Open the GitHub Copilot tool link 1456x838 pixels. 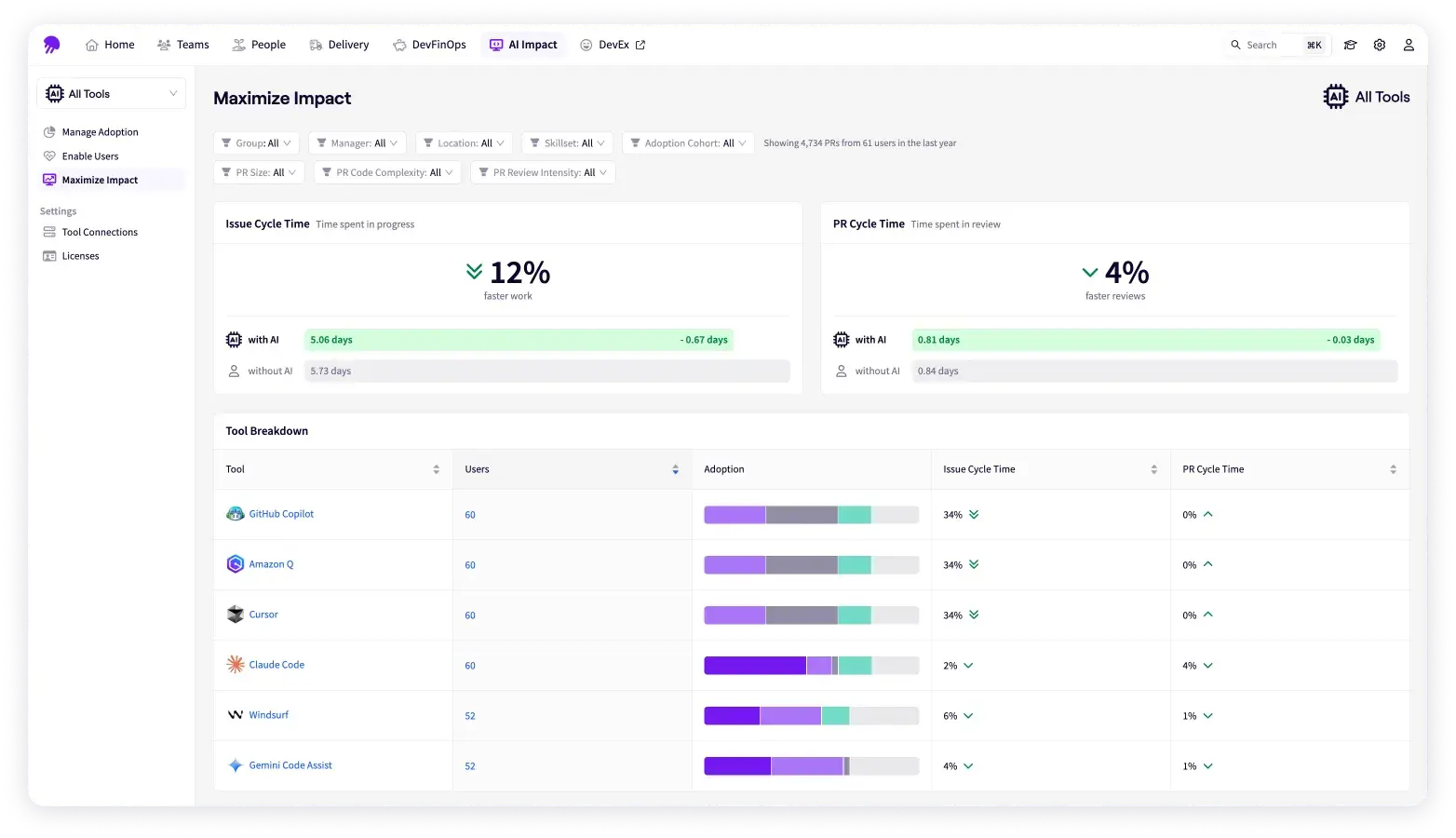pyautogui.click(x=281, y=514)
